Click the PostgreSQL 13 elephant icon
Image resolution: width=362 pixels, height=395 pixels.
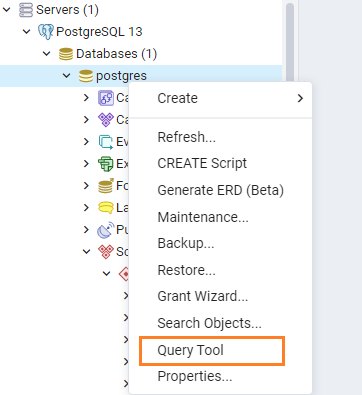(x=46, y=32)
